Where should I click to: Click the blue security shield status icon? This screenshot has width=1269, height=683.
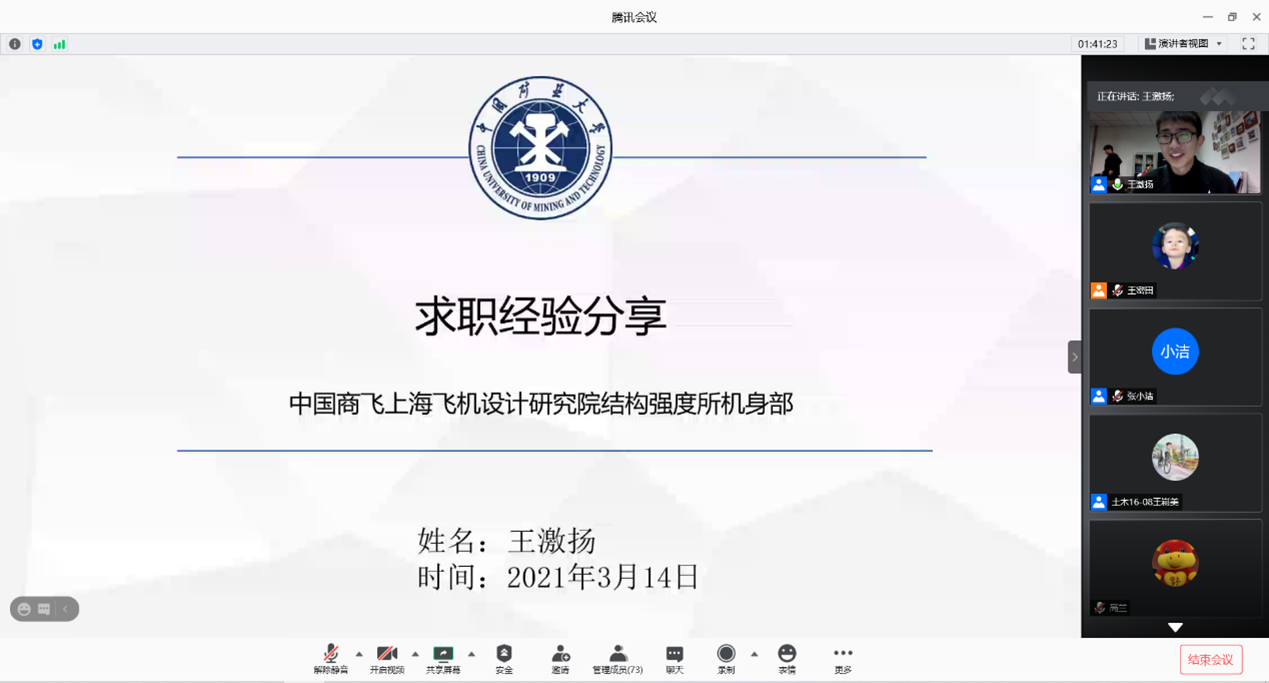coord(37,44)
